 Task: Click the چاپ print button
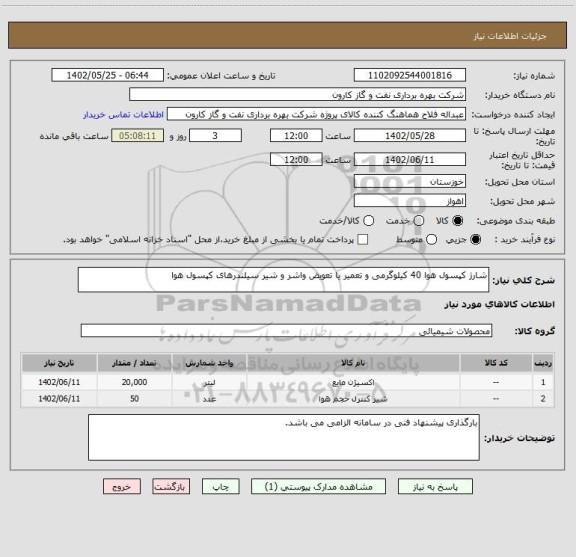click(220, 487)
